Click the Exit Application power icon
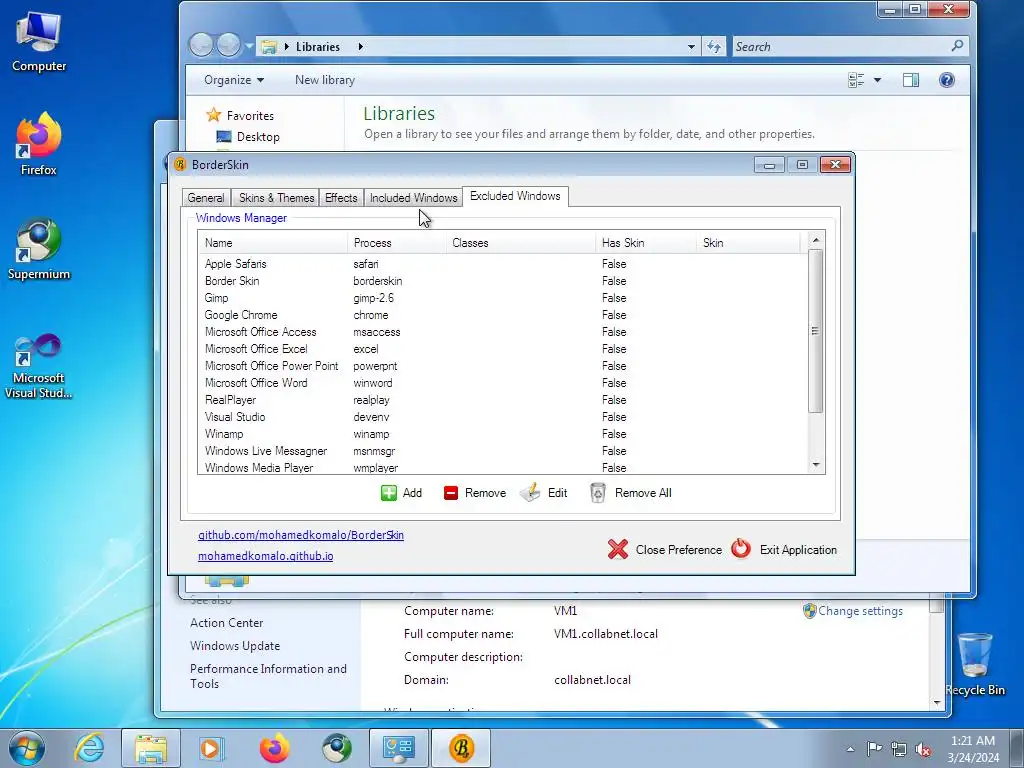The image size is (1024, 768). (x=741, y=549)
